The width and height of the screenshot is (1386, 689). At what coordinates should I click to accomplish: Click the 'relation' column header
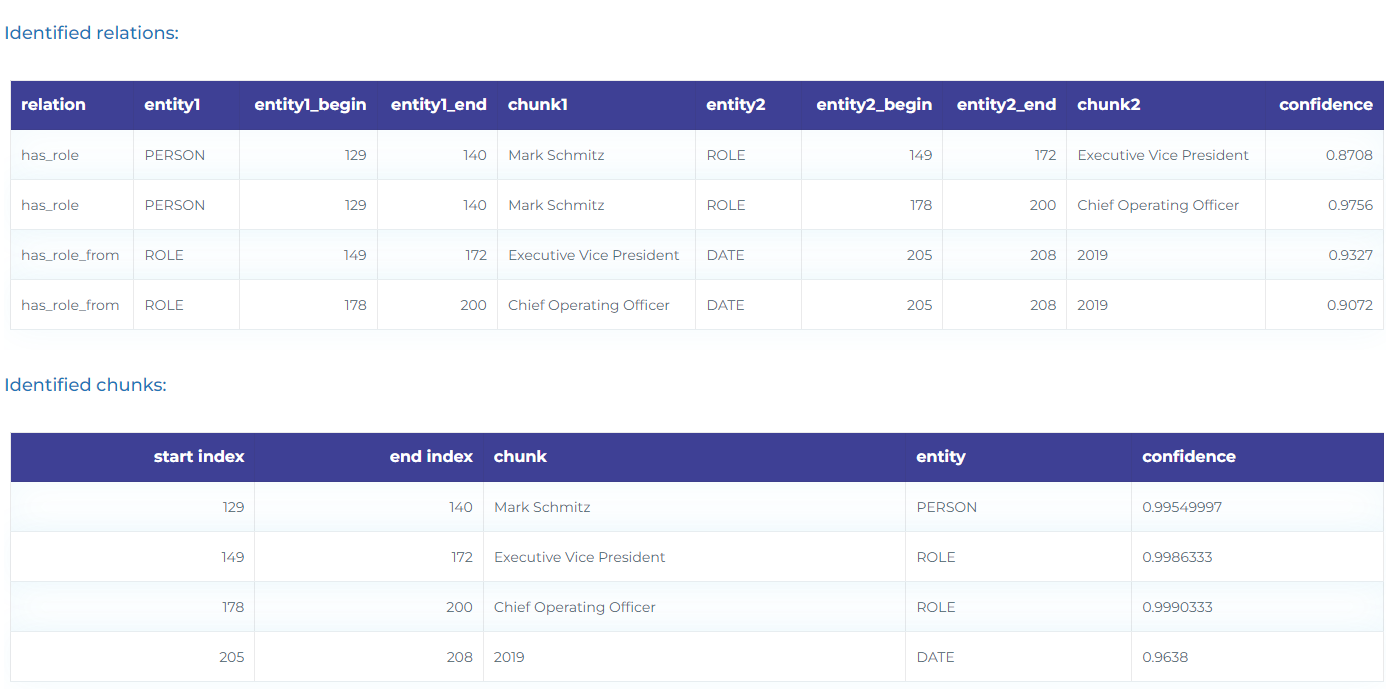[x=53, y=105]
